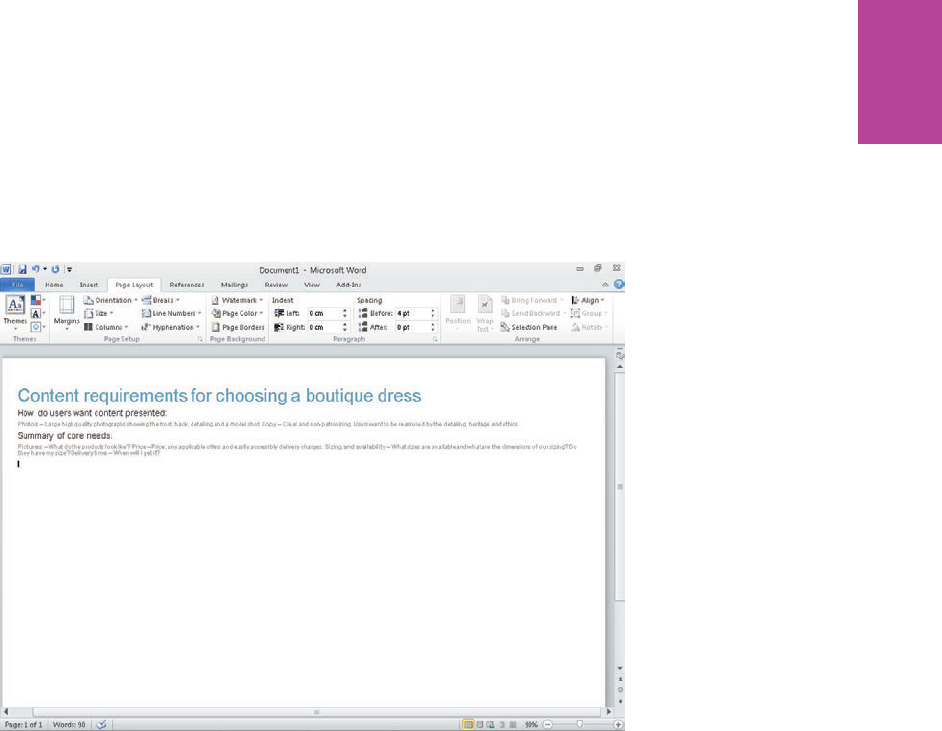Click the Wrap Text button

[x=485, y=313]
